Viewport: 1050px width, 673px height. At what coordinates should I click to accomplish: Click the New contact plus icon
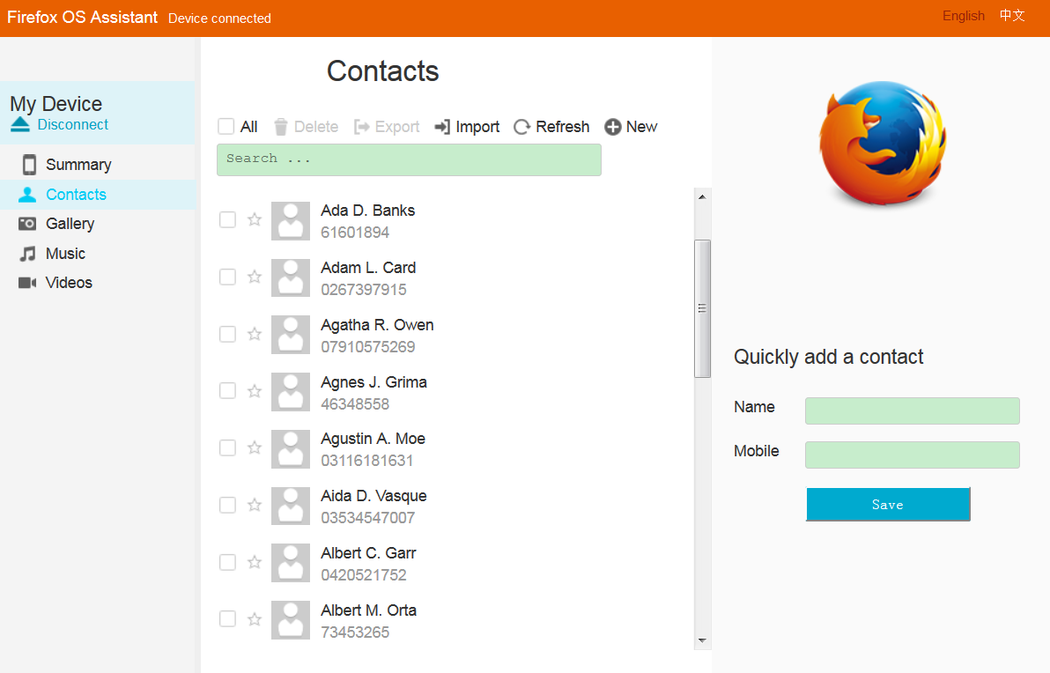click(x=613, y=127)
